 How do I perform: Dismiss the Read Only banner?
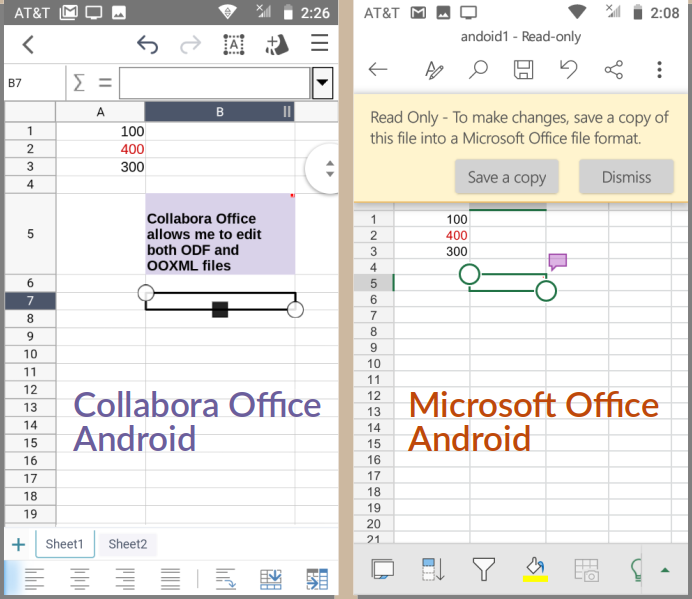pyautogui.click(x=626, y=177)
